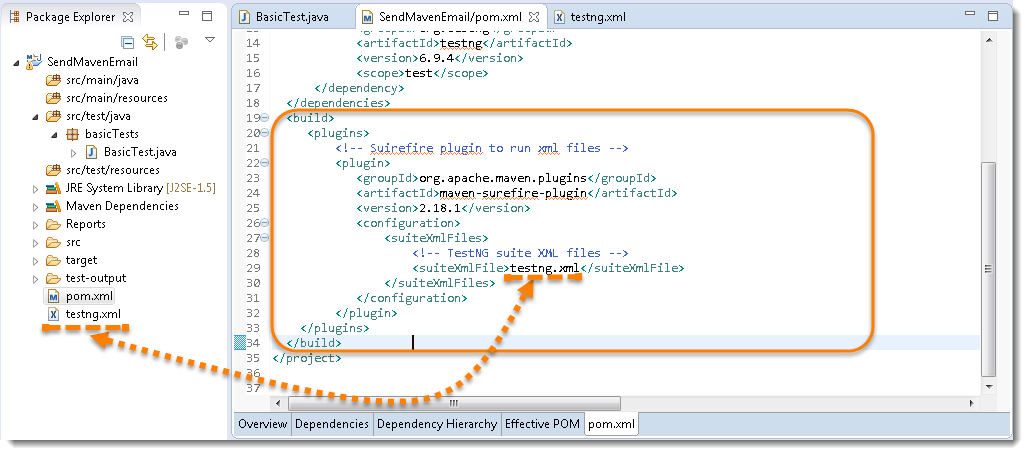Close the Package Explorer view tab
Image resolution: width=1028 pixels, height=455 pixels.
pyautogui.click(x=128, y=17)
